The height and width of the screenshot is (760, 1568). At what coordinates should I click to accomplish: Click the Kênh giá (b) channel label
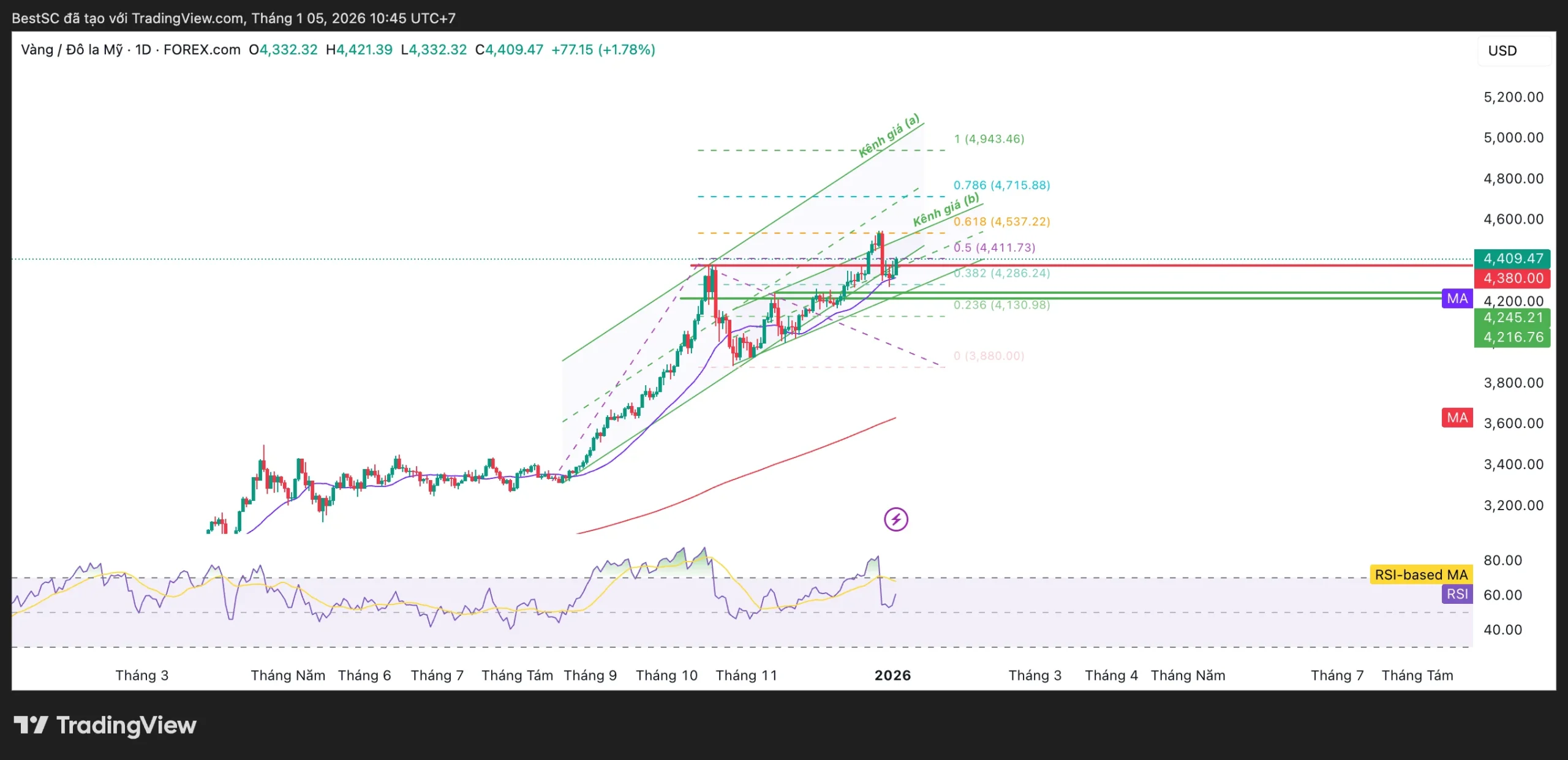pyautogui.click(x=946, y=209)
